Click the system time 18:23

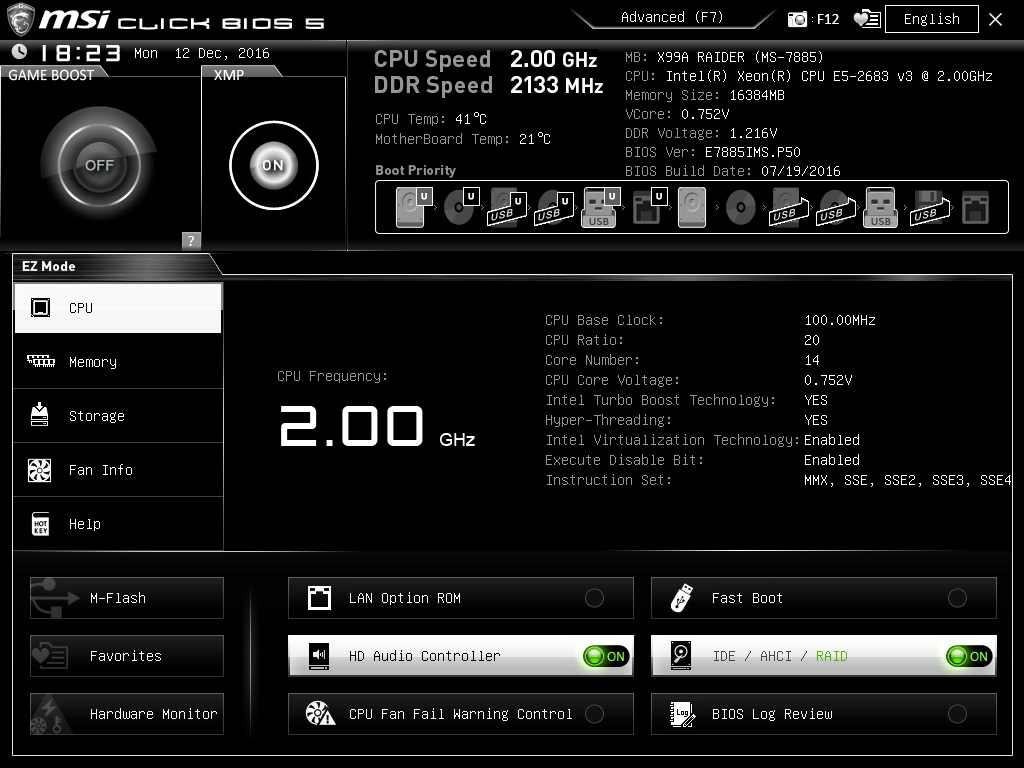(x=81, y=53)
